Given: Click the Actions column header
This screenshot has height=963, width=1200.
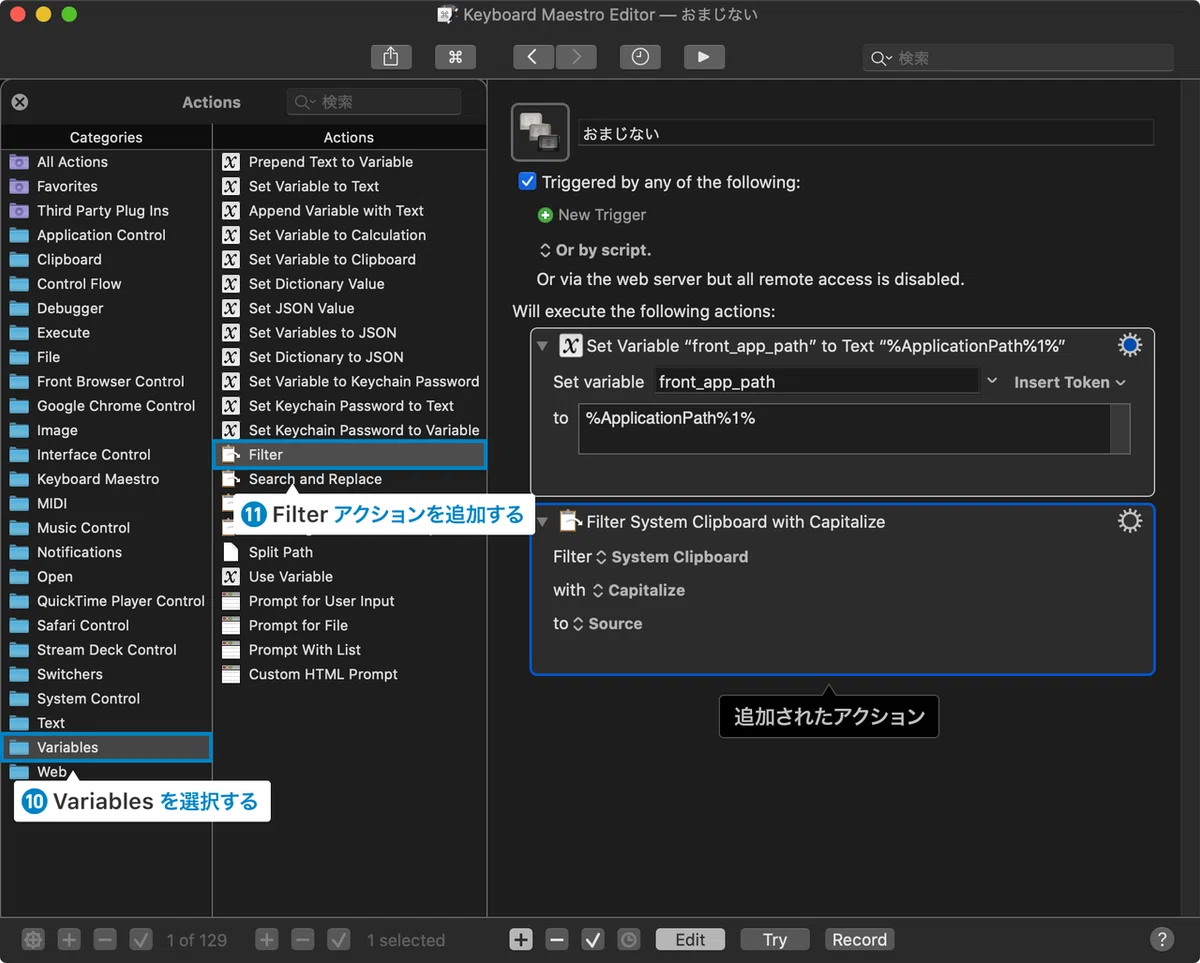Looking at the screenshot, I should (349, 137).
